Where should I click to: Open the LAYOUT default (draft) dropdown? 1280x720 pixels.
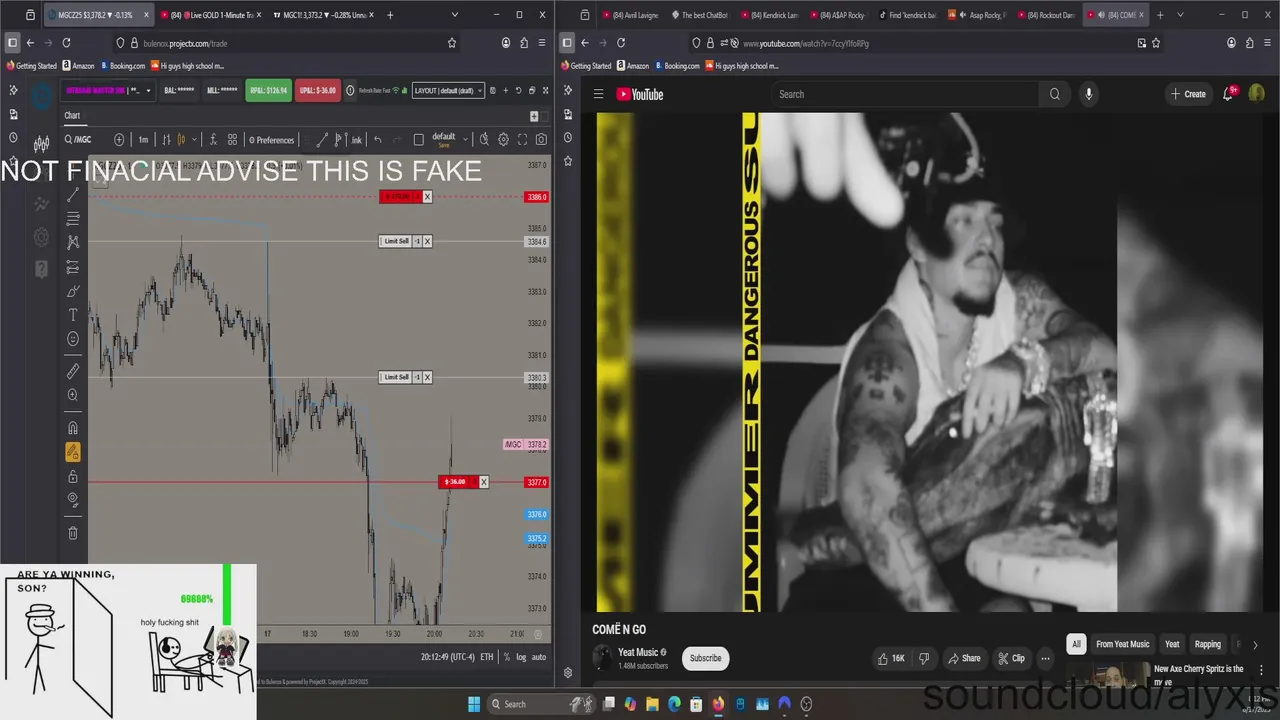pyautogui.click(x=449, y=90)
